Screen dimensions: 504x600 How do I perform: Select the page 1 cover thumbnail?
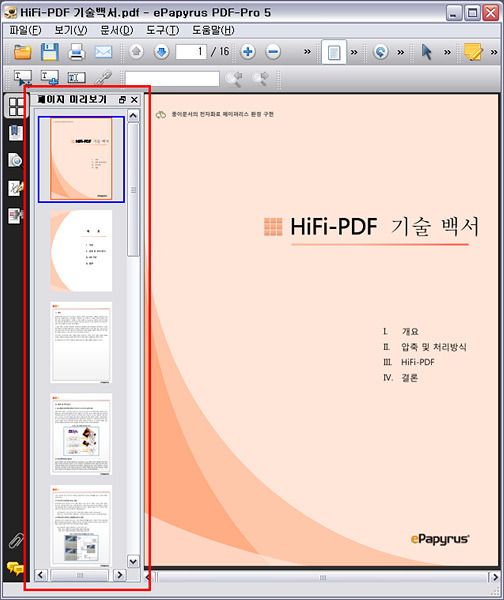(x=81, y=159)
